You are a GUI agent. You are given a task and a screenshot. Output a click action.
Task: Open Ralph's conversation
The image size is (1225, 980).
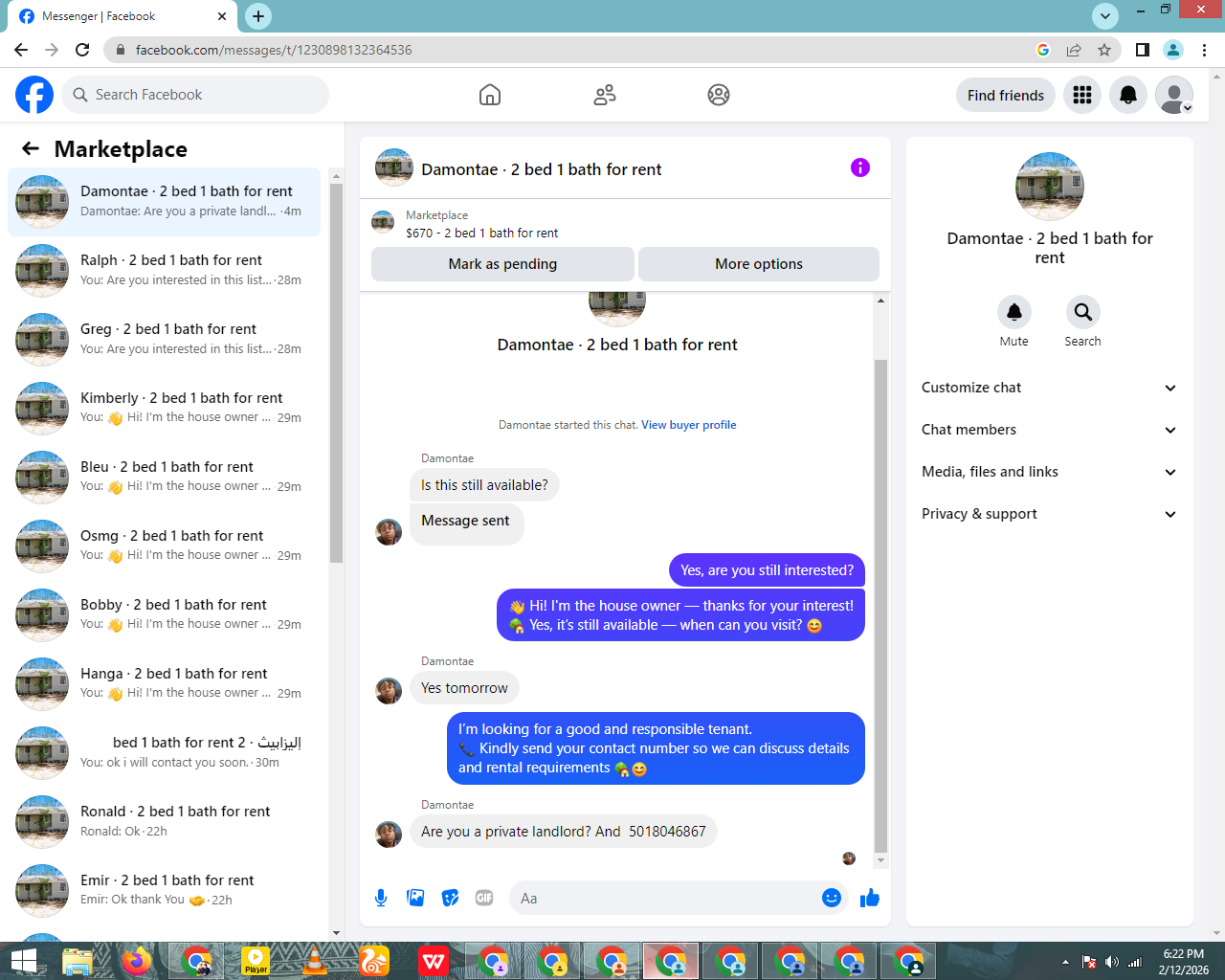point(165,270)
